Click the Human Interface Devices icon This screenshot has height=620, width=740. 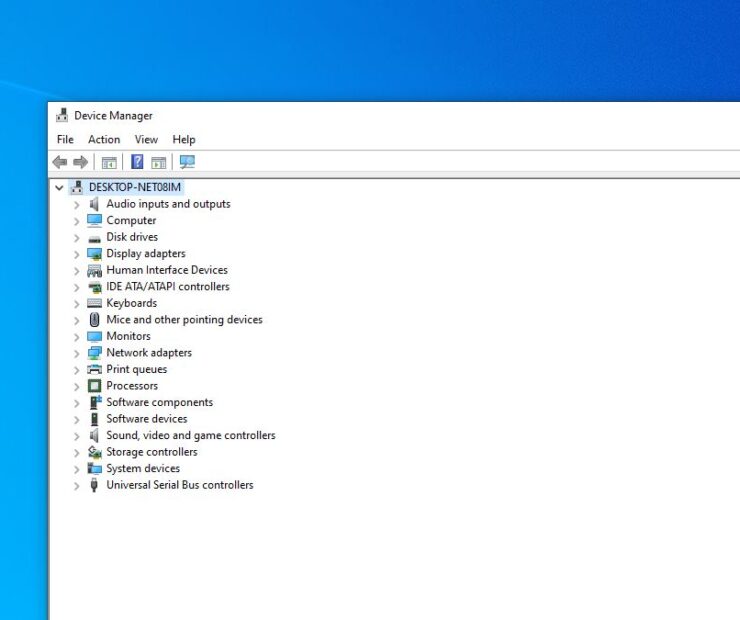coord(94,270)
